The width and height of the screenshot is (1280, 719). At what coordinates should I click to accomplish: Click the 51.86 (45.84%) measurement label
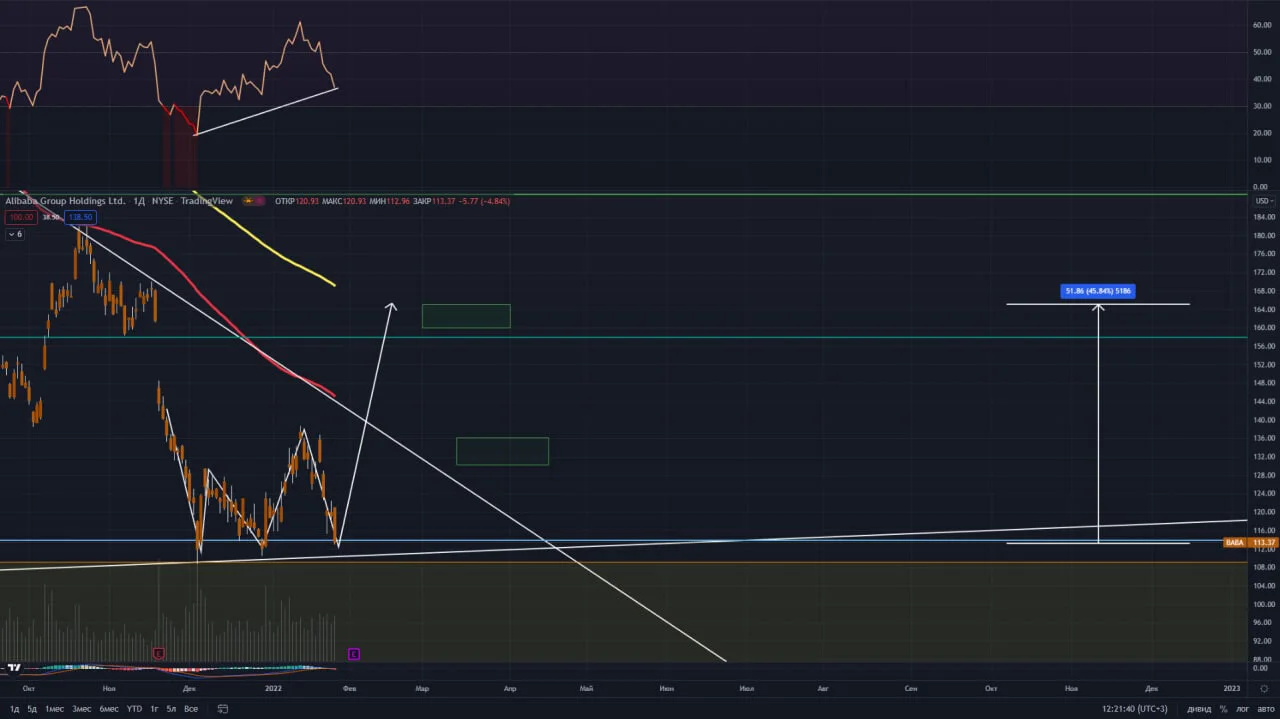pyautogui.click(x=1098, y=291)
